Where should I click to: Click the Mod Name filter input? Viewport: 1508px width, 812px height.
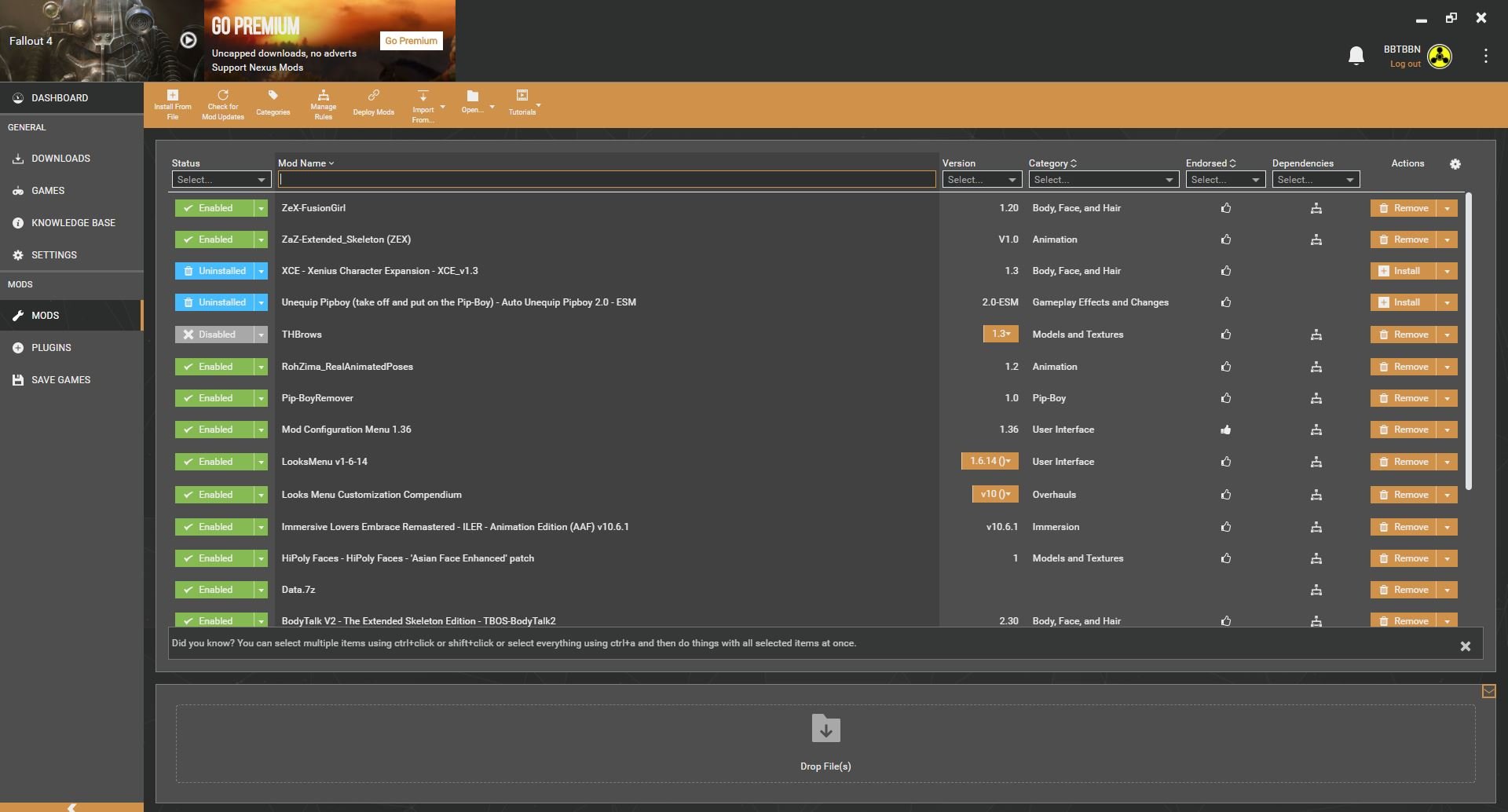pos(606,180)
